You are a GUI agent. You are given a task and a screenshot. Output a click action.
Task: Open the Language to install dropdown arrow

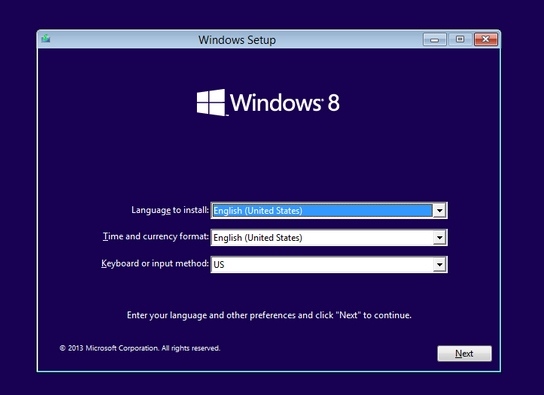pos(440,211)
